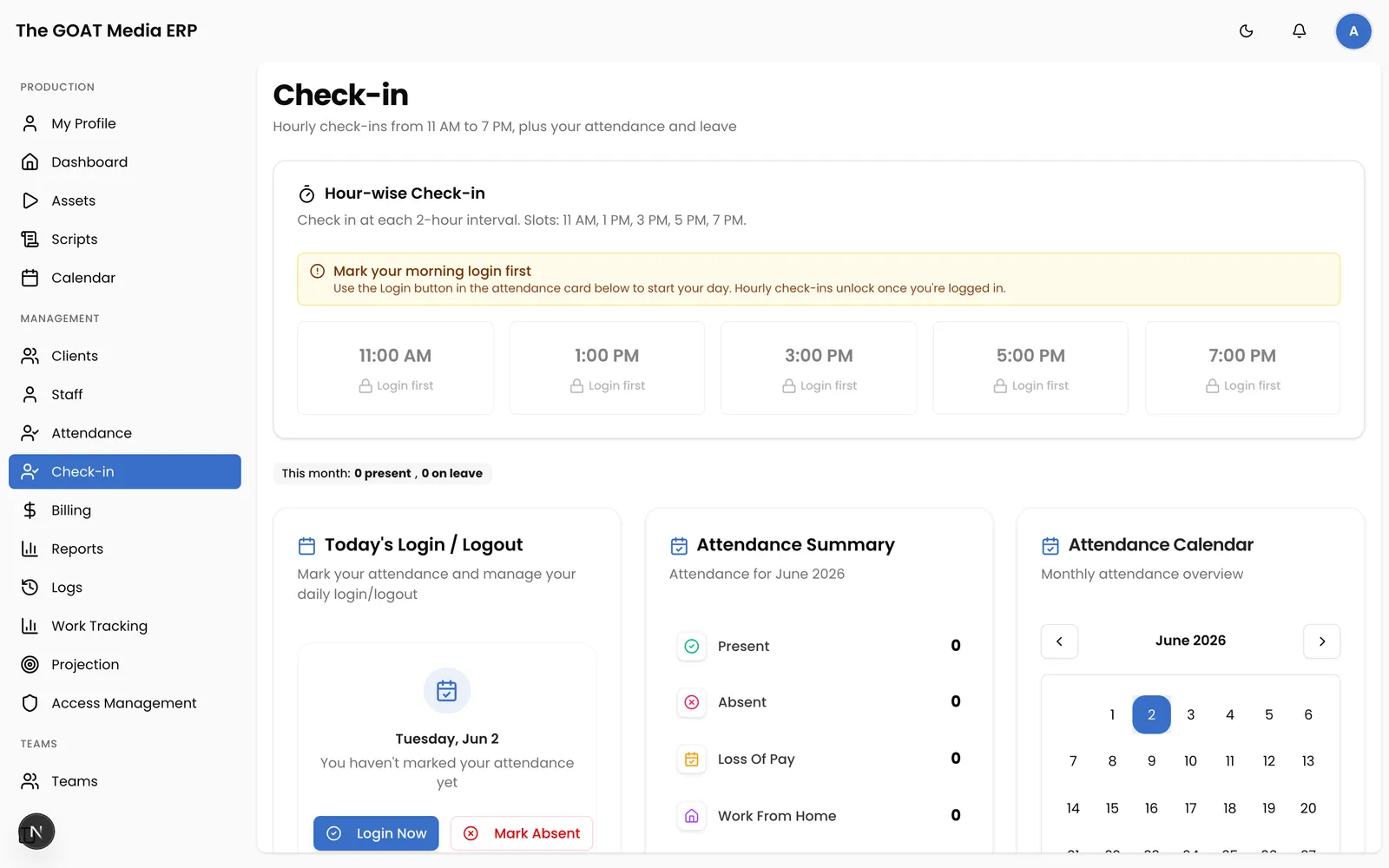Click the Loss Of Pay summary row
The height and width of the screenshot is (868, 1389).
click(819, 759)
